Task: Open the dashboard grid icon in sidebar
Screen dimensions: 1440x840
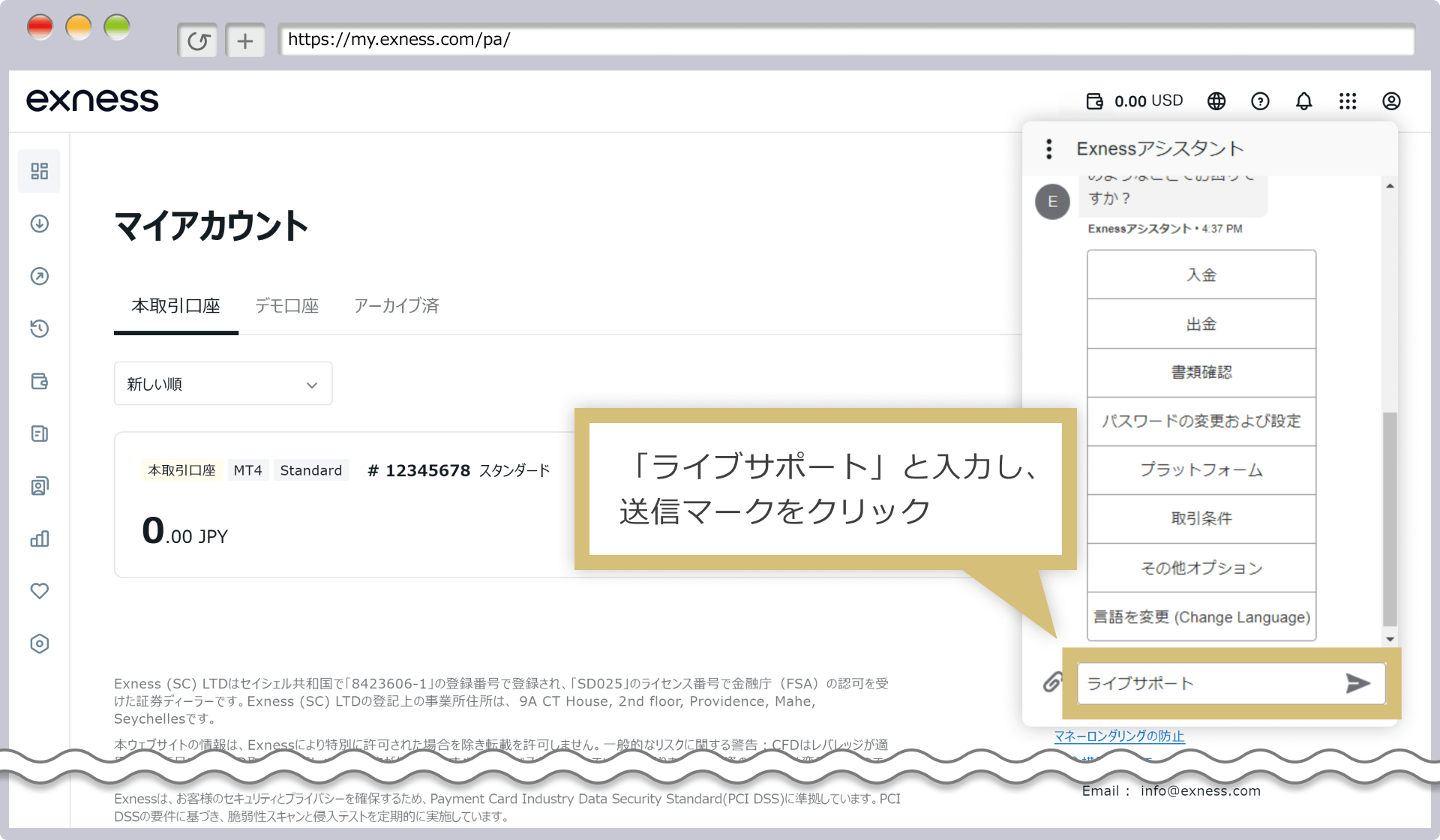Action: [40, 171]
